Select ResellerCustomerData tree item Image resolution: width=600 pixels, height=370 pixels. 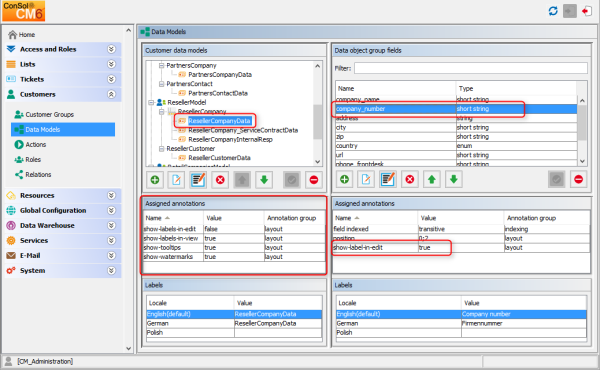(x=219, y=158)
